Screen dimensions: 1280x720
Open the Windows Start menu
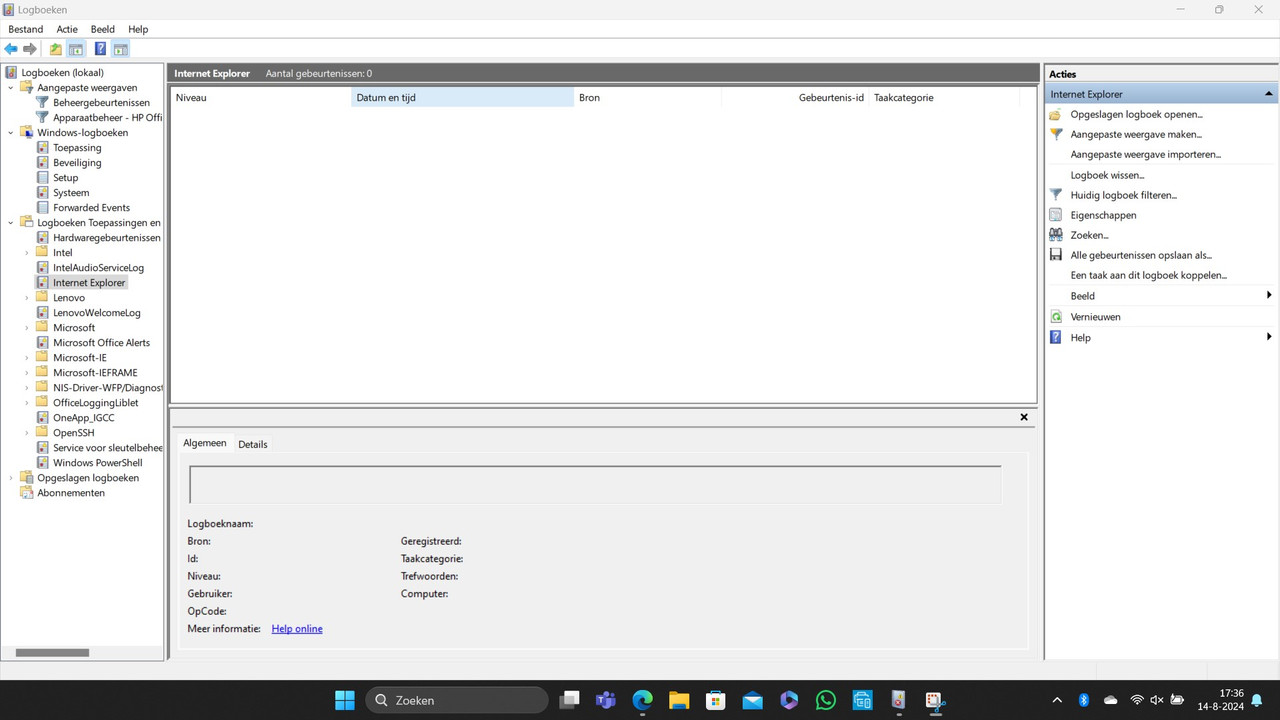pos(345,700)
